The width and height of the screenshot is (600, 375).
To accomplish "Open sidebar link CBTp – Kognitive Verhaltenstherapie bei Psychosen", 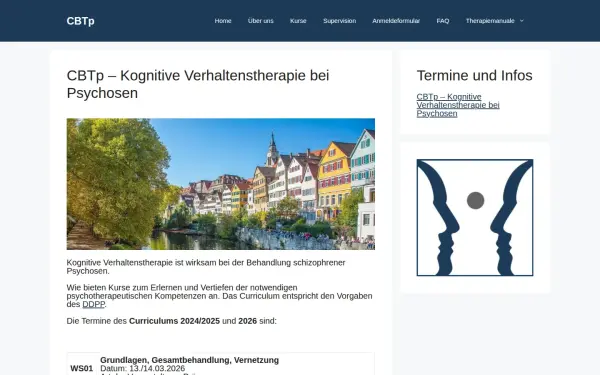I will 458,105.
